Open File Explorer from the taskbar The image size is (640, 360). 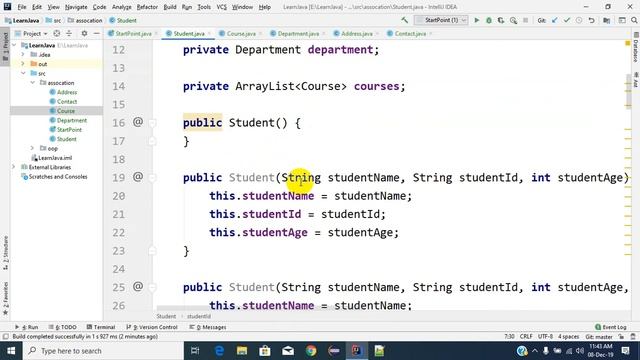click(242, 351)
